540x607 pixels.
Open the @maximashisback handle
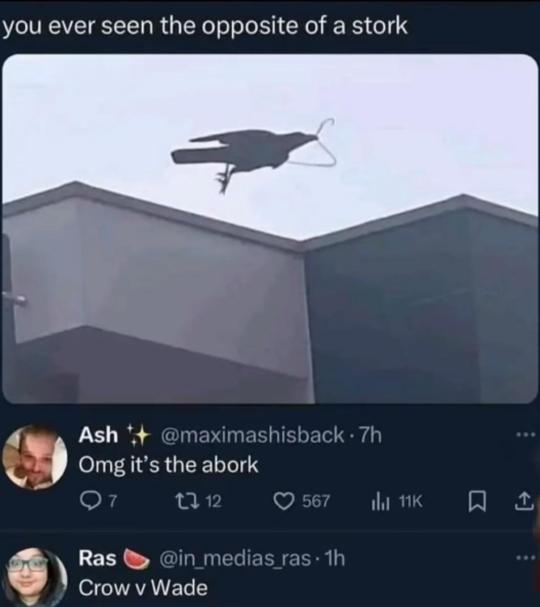tap(252, 436)
